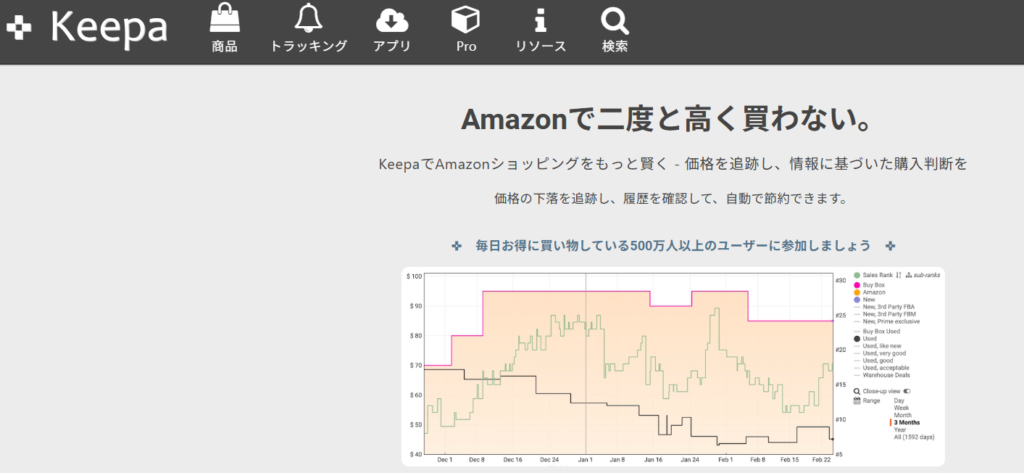Click the plus symbol left of the join banner
The width and height of the screenshot is (1024, 473).
pyautogui.click(x=456, y=246)
